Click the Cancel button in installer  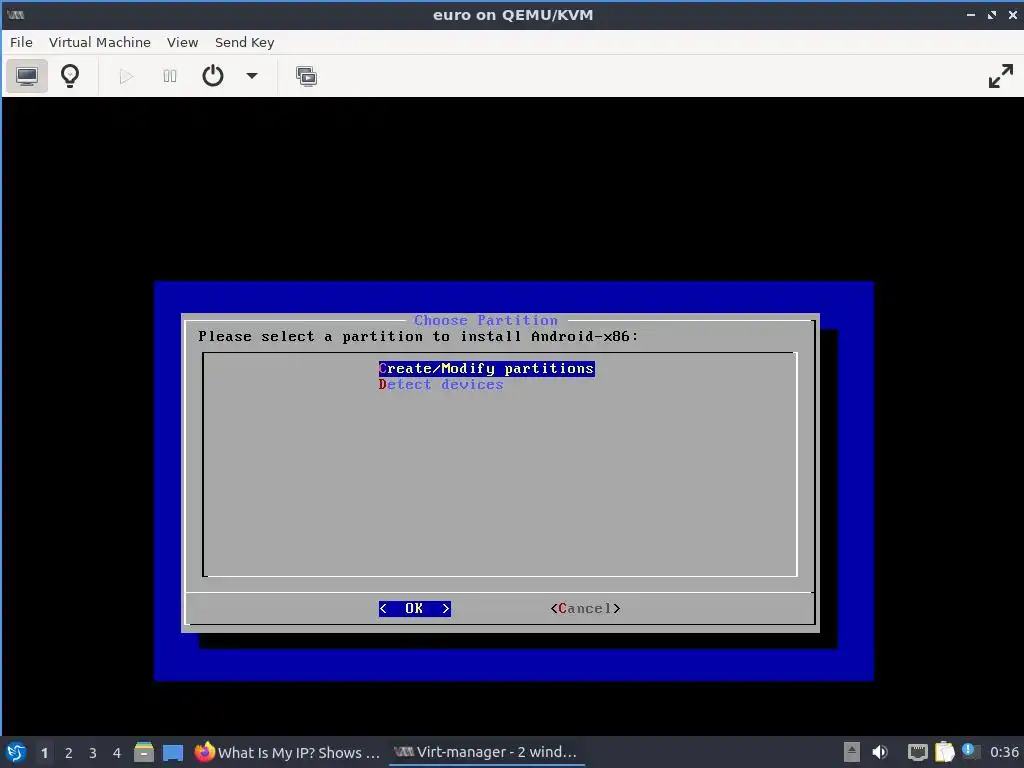585,609
